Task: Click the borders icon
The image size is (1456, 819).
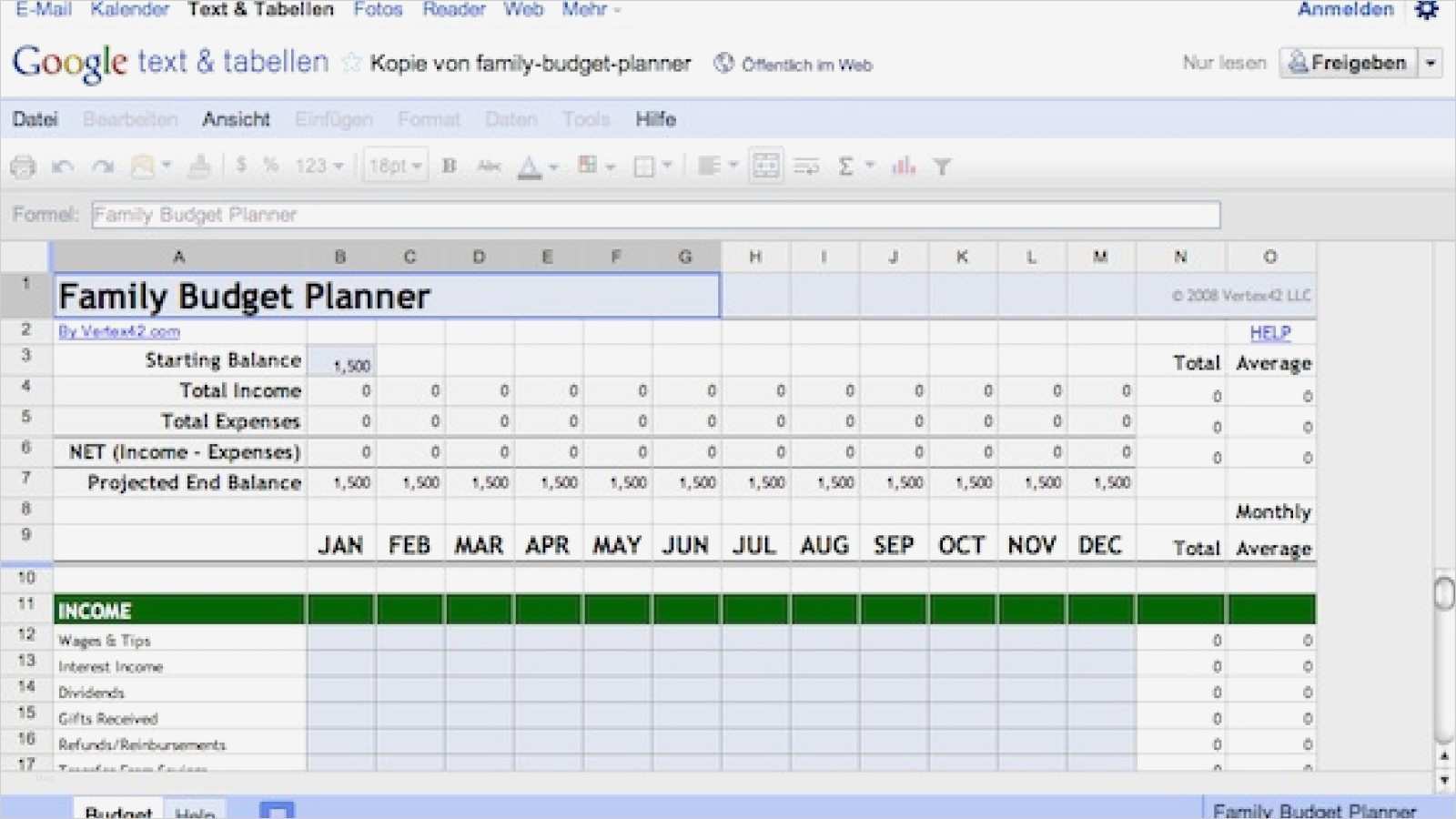Action: pos(644,166)
